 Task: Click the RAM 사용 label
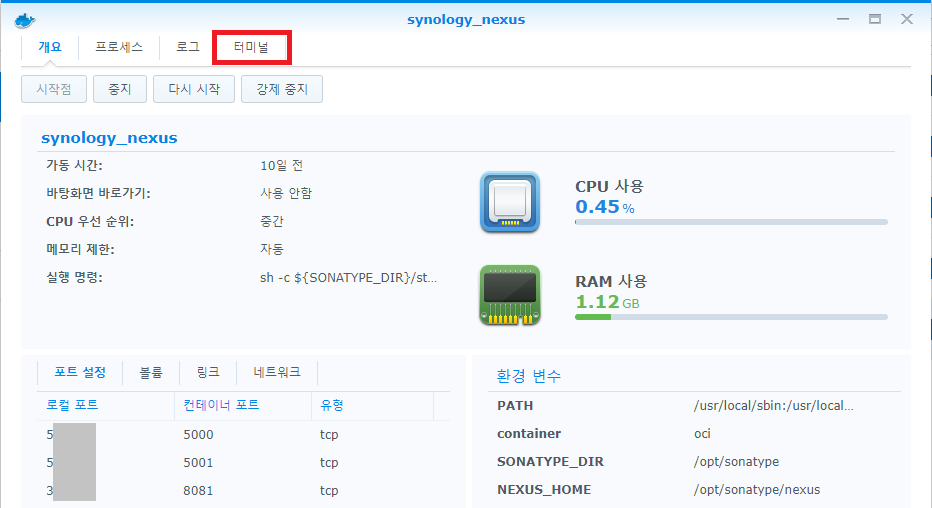(610, 282)
